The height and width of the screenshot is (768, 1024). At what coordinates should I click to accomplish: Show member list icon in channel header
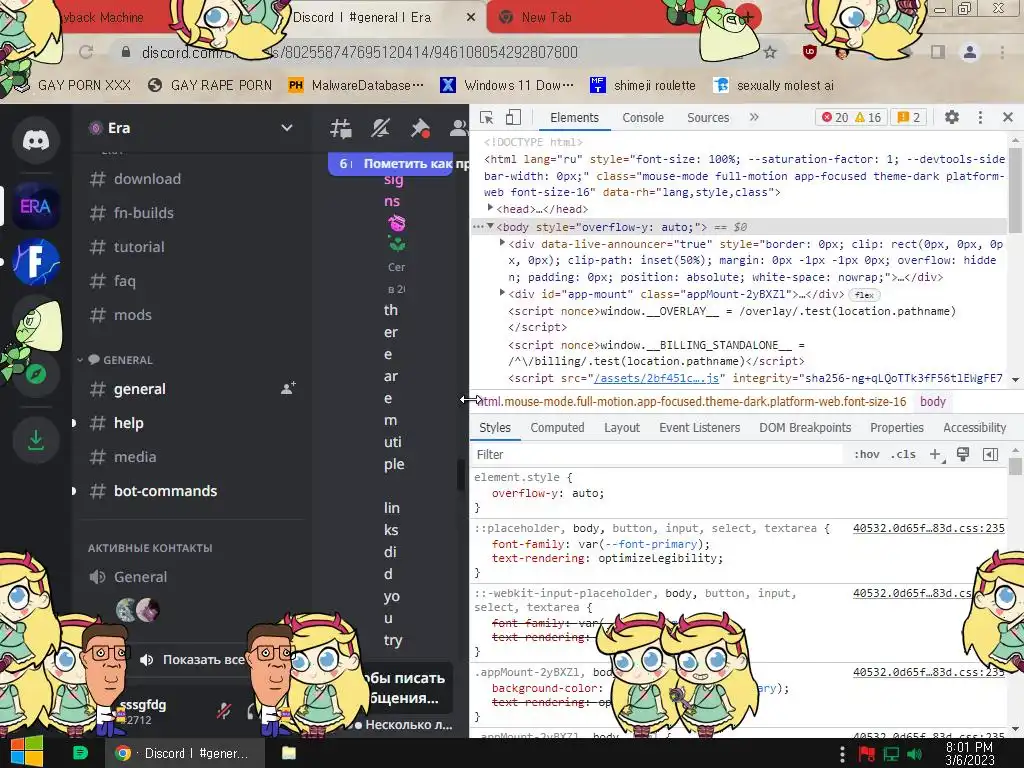(x=458, y=128)
